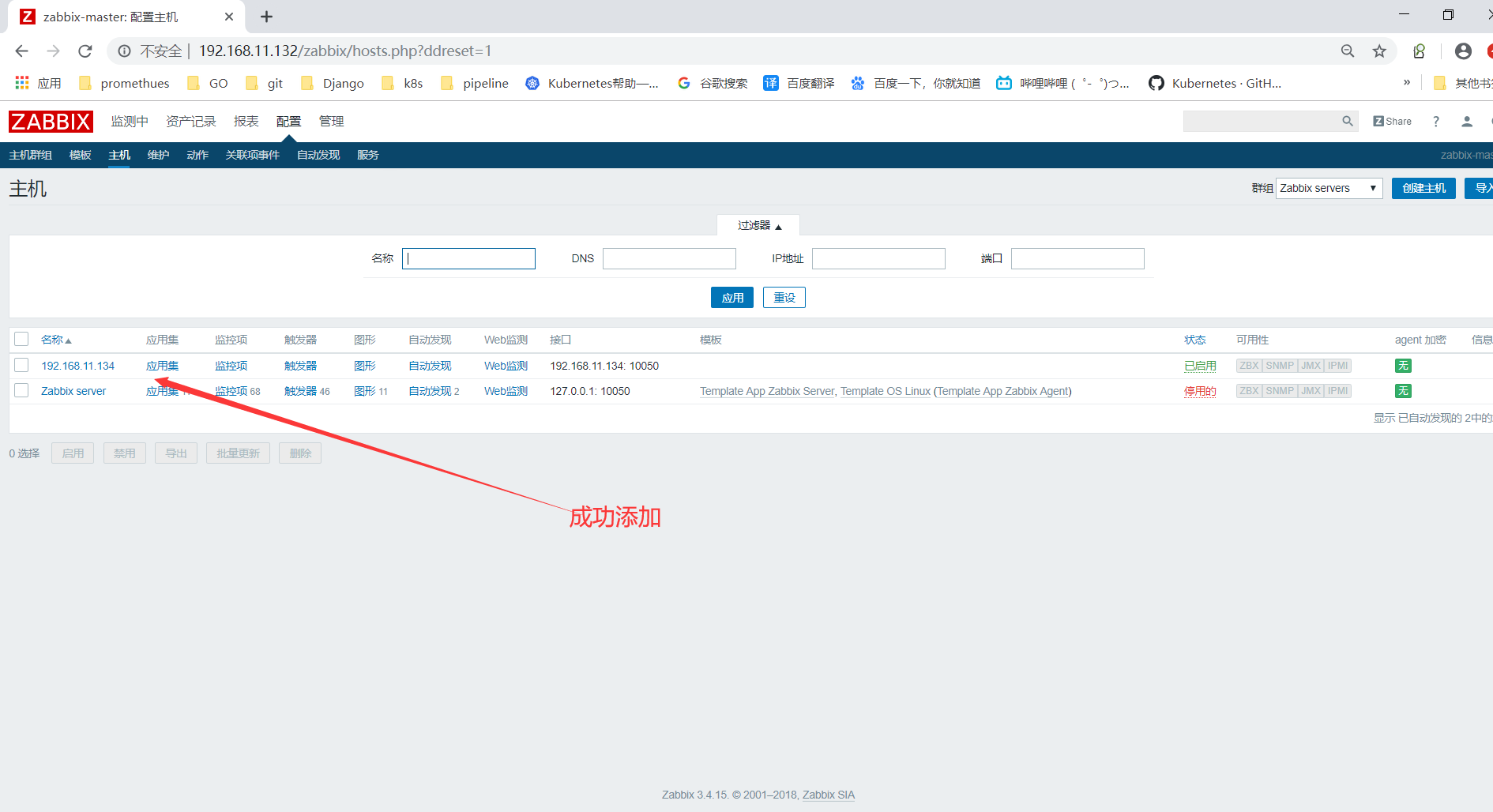Click the 端口 filter input field

[x=1077, y=258]
